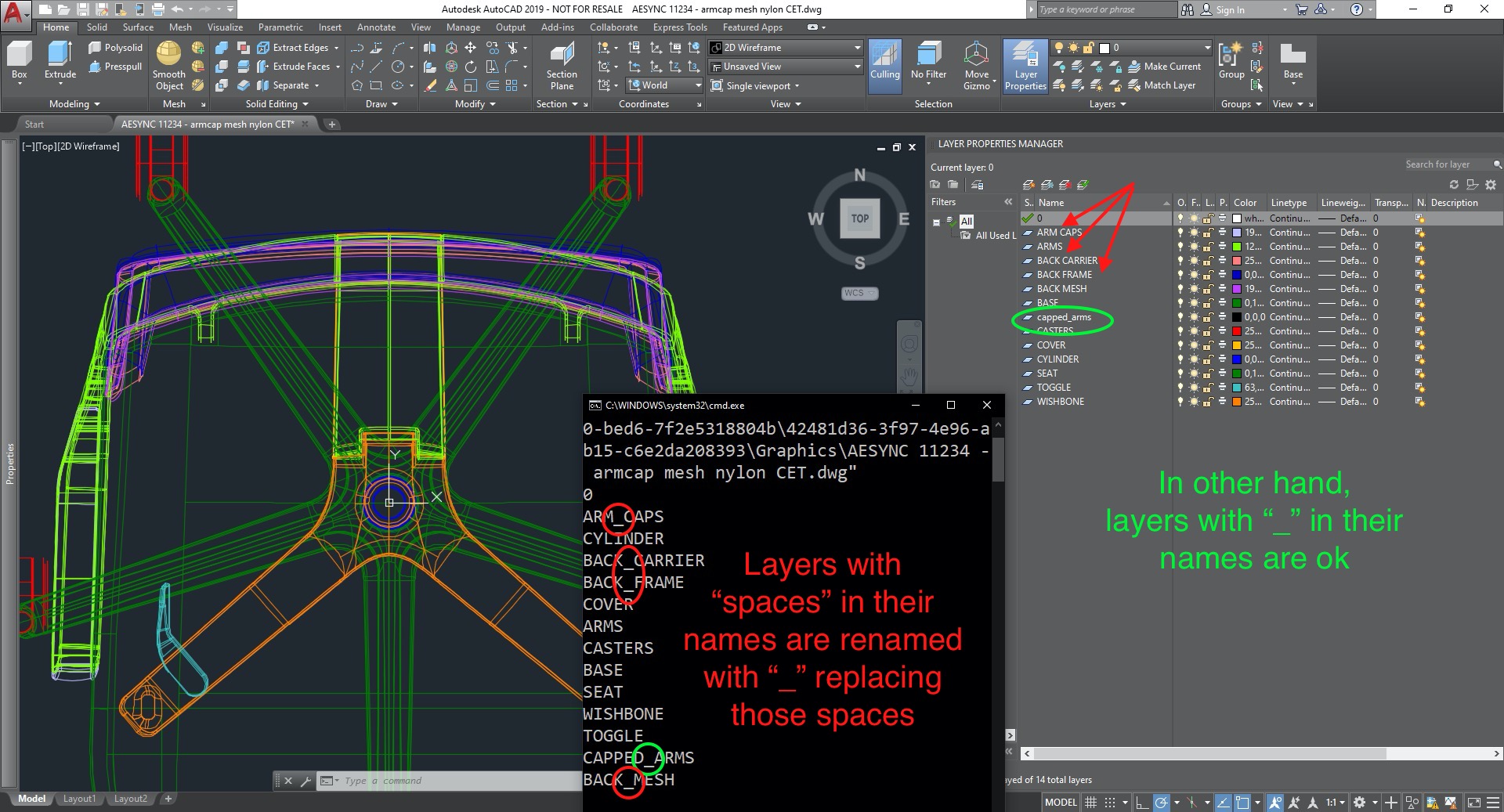
Task: Click the Polysolid tool
Action: pyautogui.click(x=116, y=48)
